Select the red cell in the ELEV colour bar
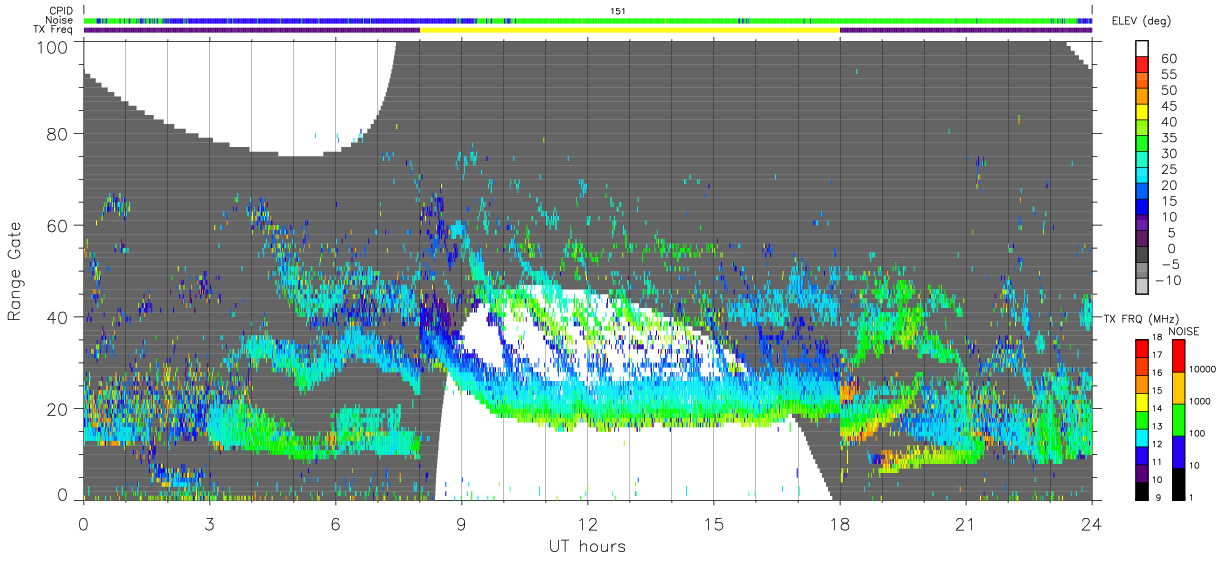 tap(1142, 65)
